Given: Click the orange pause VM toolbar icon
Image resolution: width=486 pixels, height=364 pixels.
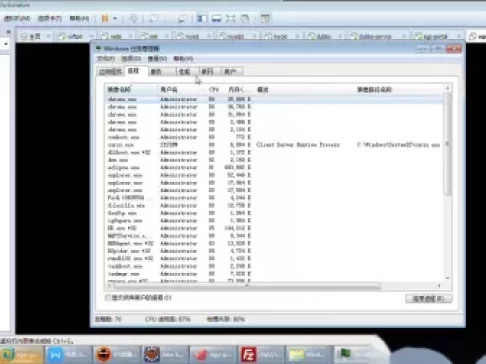Looking at the screenshot, I should point(105,18).
